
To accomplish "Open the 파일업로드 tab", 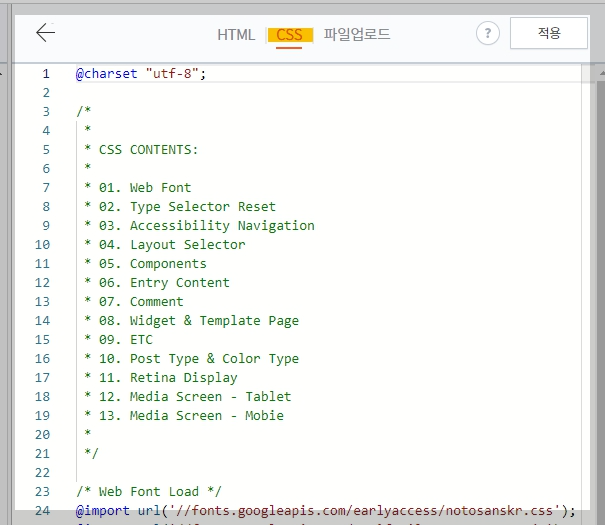I will tap(357, 34).
